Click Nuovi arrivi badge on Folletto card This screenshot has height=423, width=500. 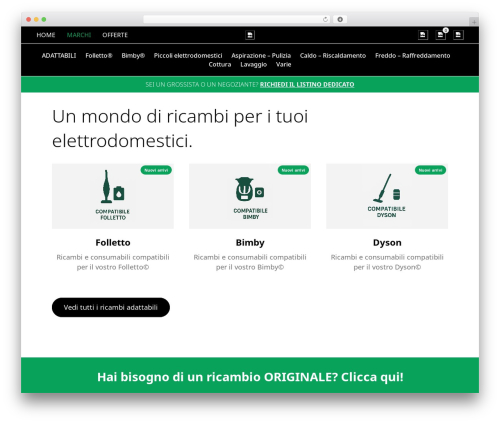(156, 170)
